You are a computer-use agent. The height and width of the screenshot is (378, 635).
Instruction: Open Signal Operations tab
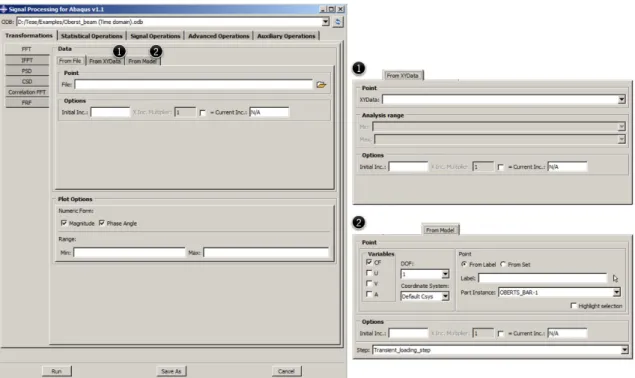155,36
